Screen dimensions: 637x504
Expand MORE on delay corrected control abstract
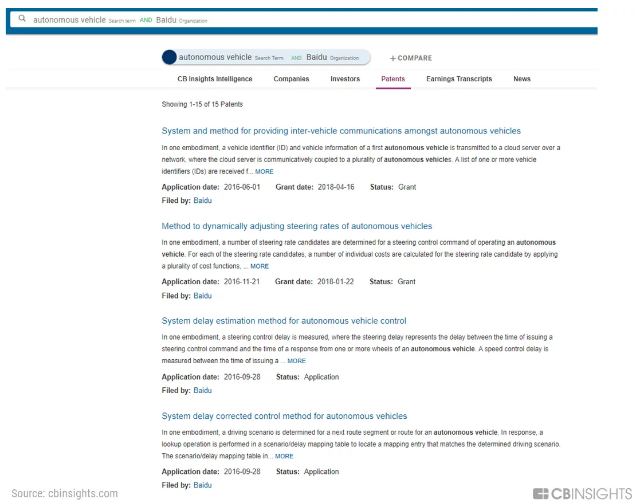(x=284, y=456)
